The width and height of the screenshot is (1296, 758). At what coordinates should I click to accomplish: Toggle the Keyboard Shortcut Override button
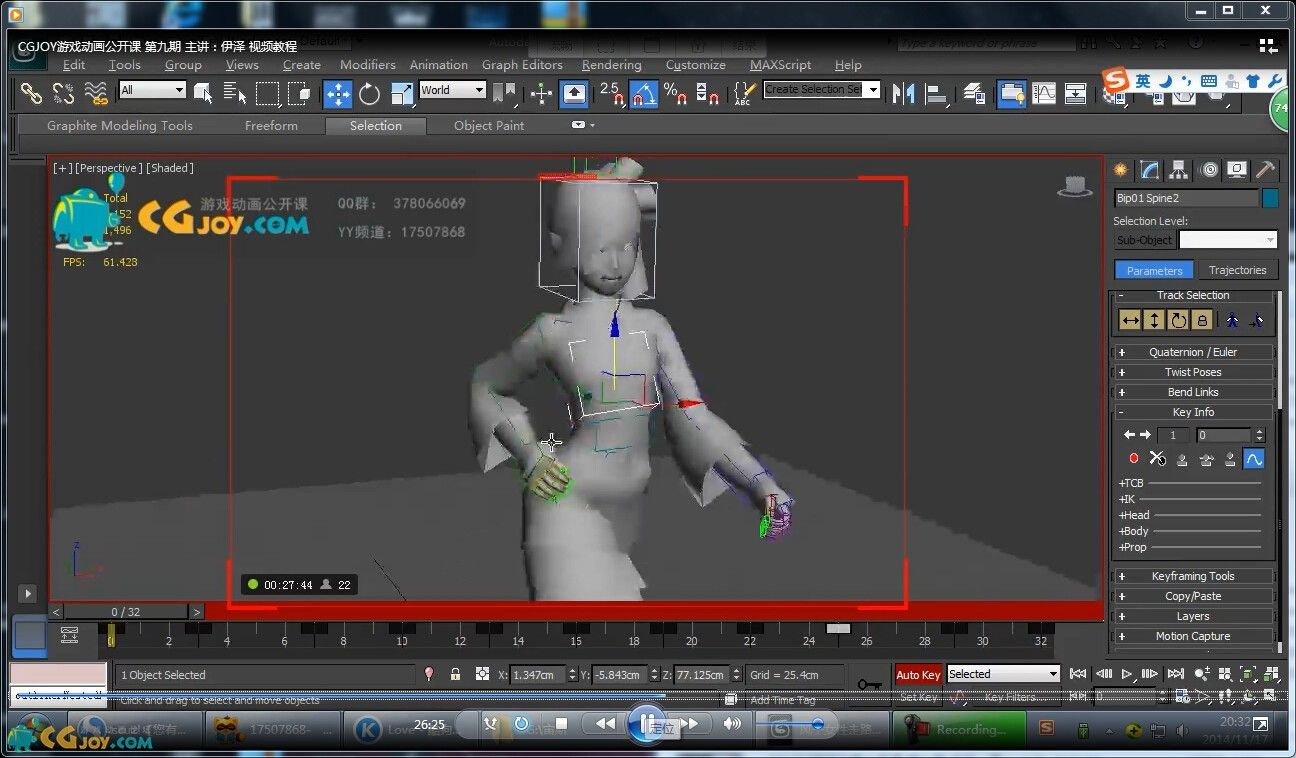coord(575,93)
